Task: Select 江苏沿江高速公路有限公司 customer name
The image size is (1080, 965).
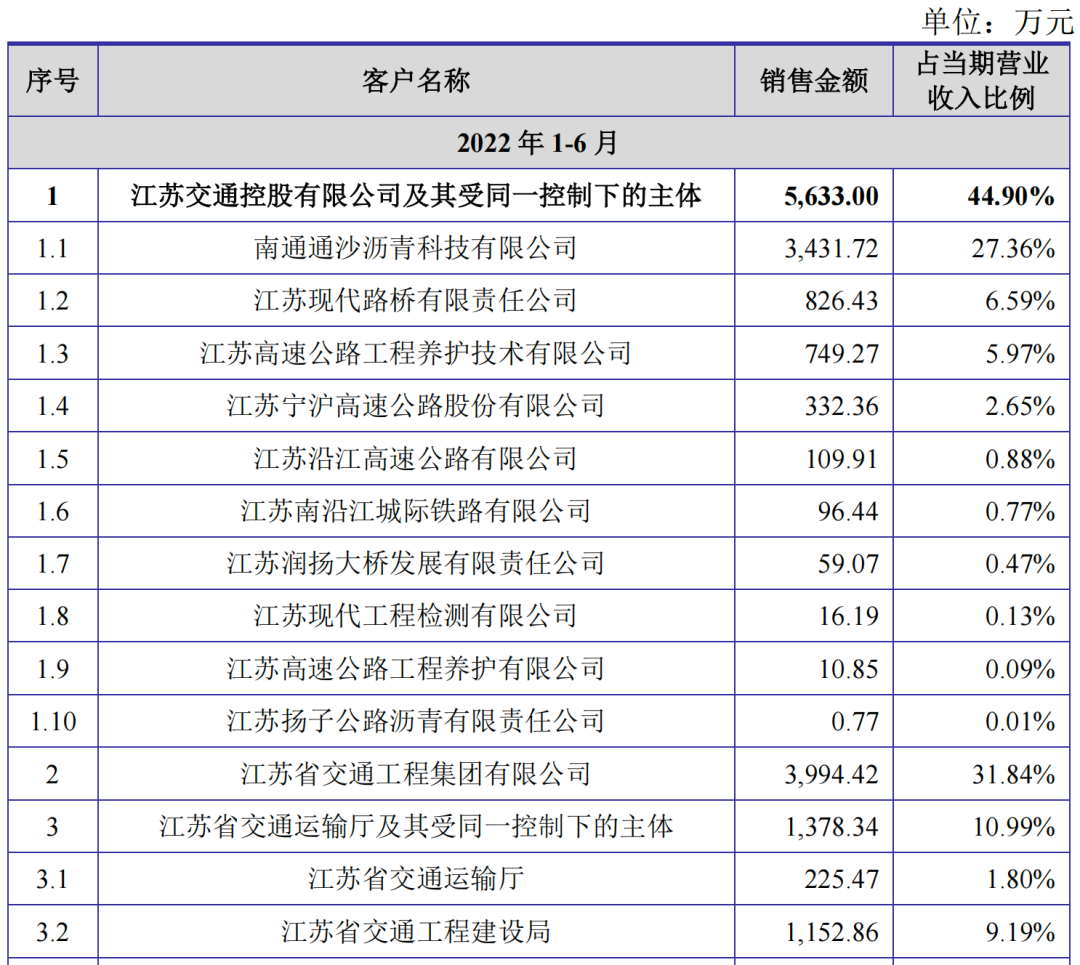Action: point(416,459)
